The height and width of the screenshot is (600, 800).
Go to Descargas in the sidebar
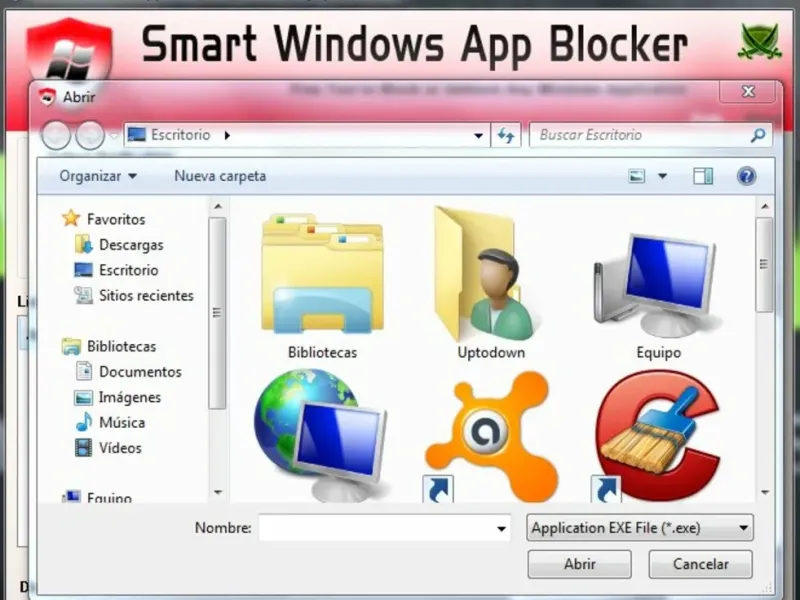pos(131,245)
